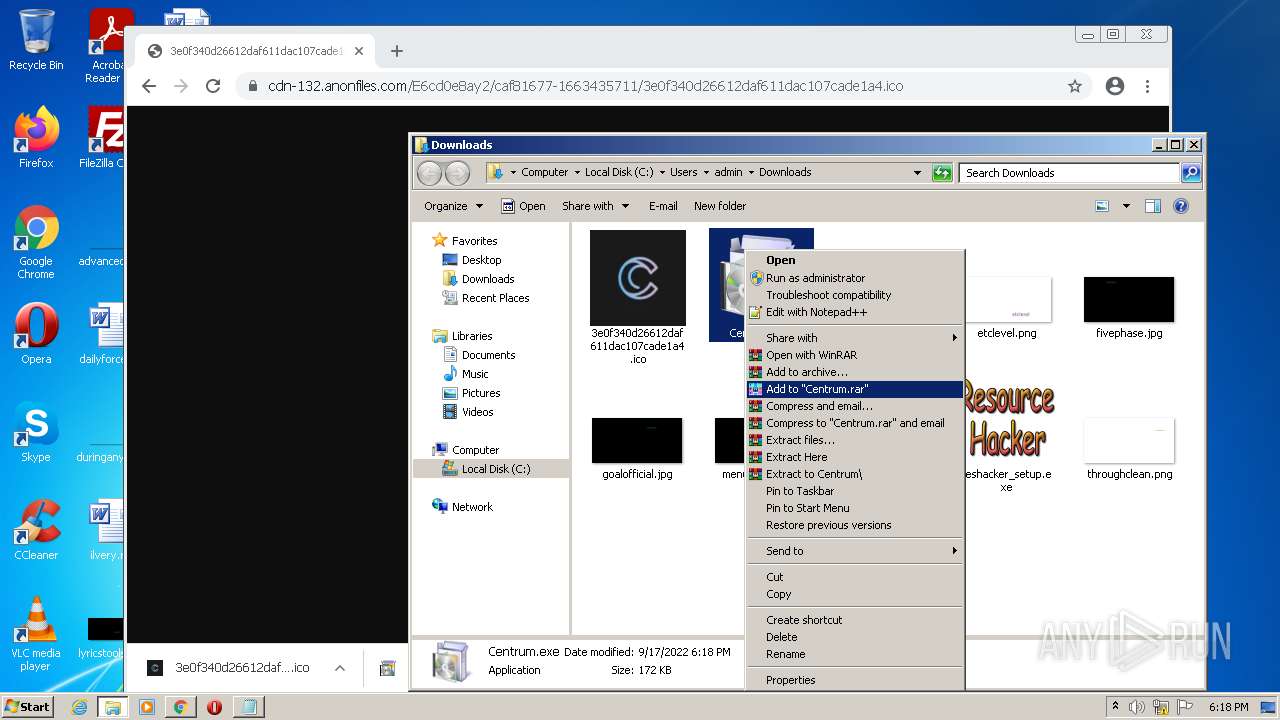Close the current Chrome tab

tap(359, 51)
